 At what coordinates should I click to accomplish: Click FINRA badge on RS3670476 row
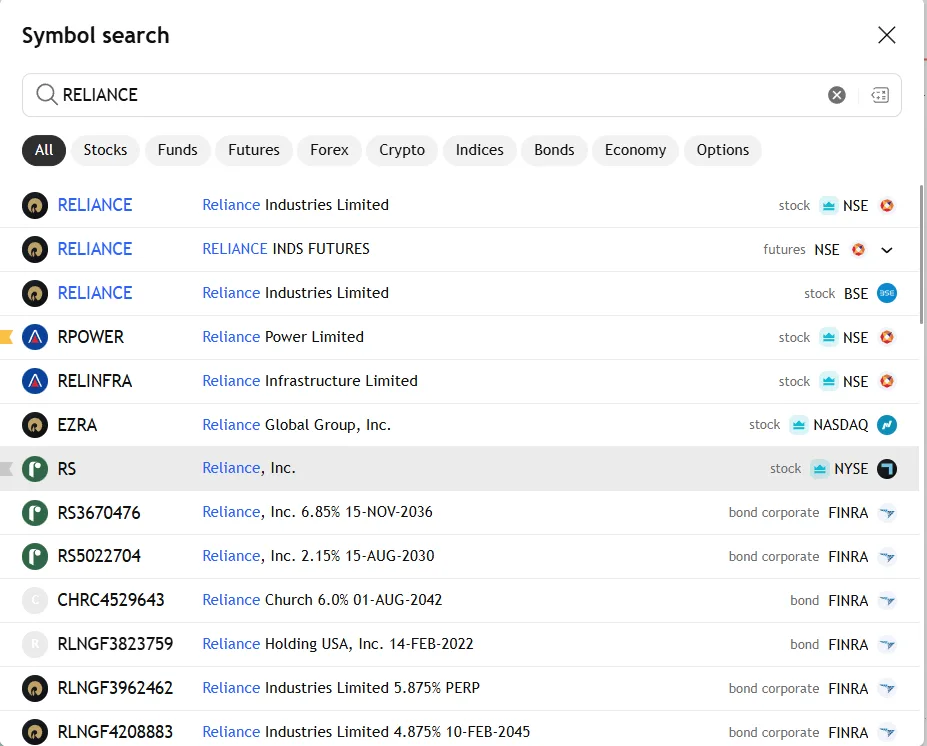point(887,513)
